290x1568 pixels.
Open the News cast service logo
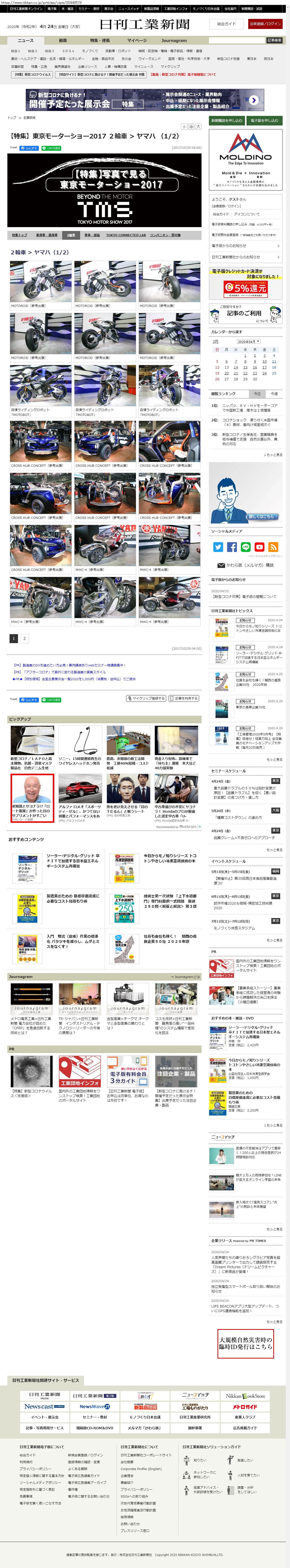(44, 1407)
